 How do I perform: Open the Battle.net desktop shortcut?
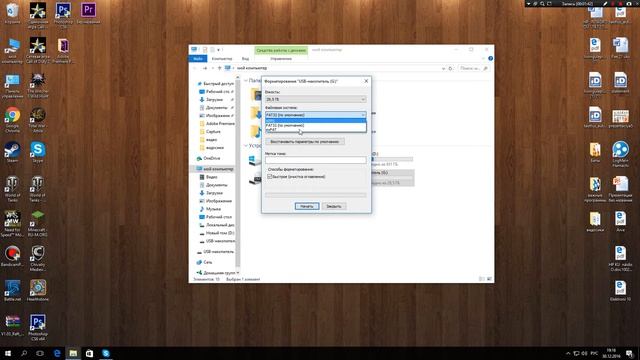tap(12, 291)
